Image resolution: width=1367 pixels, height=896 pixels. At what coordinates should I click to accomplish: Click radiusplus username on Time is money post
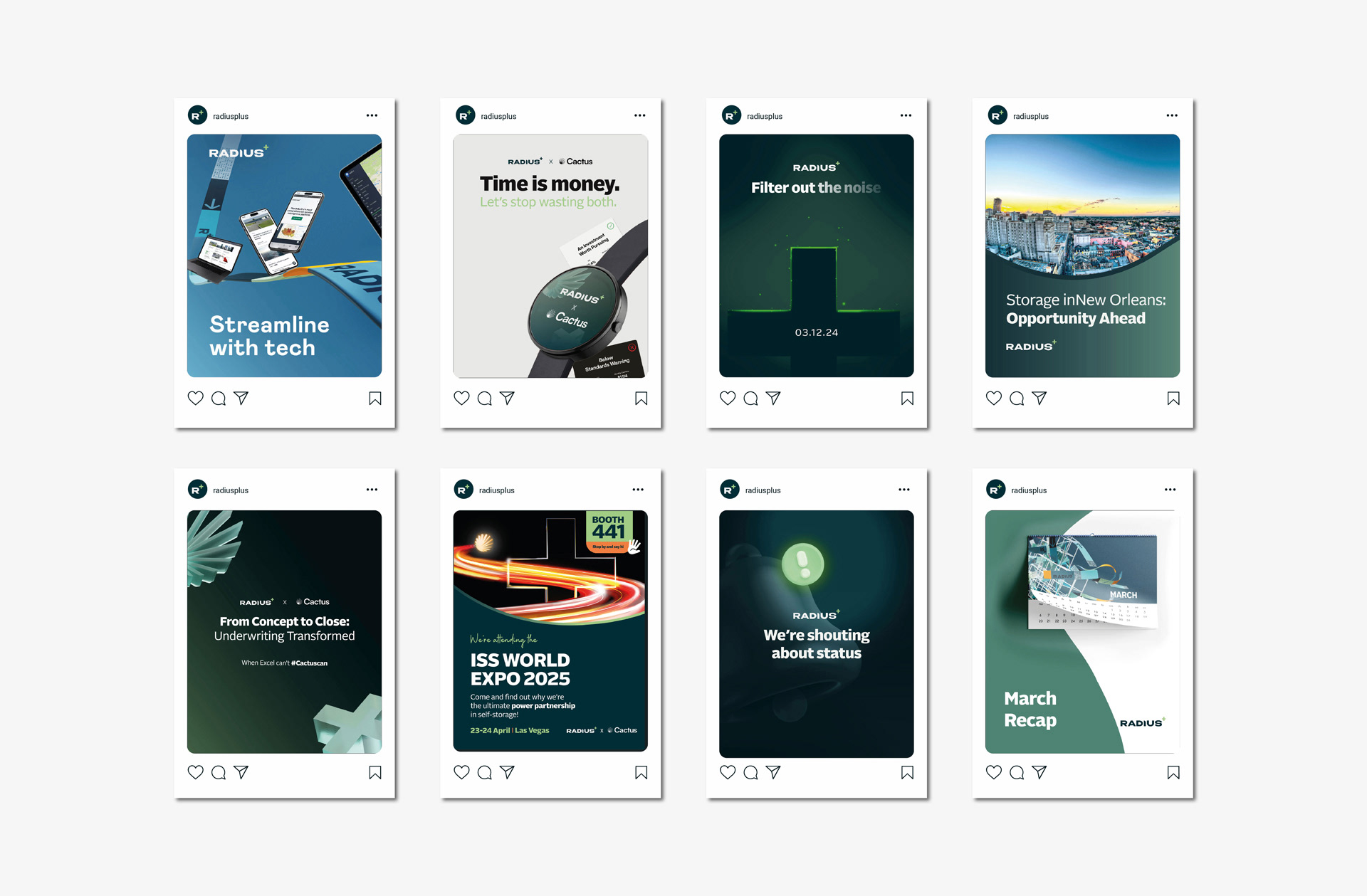(498, 116)
